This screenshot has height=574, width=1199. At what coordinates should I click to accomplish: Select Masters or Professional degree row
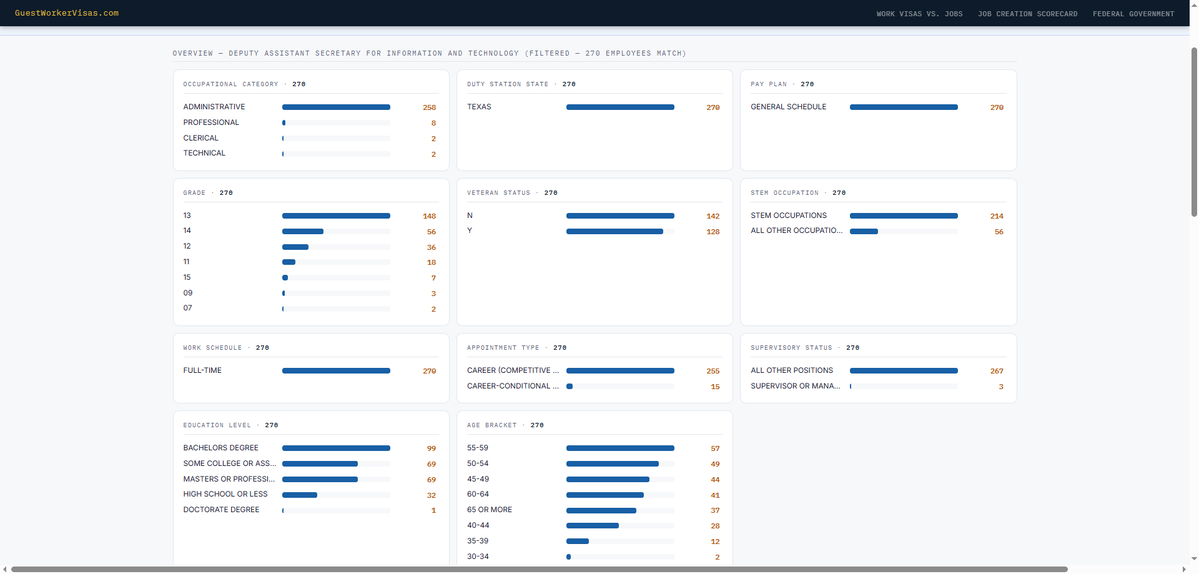click(x=311, y=479)
